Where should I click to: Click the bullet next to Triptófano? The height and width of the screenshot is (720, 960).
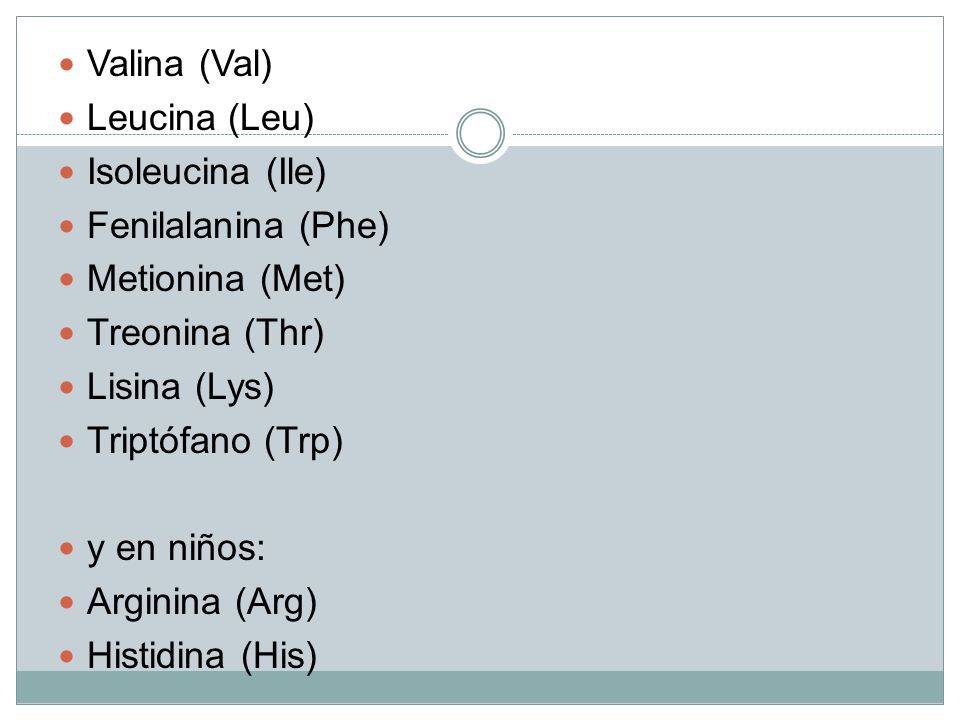67,441
